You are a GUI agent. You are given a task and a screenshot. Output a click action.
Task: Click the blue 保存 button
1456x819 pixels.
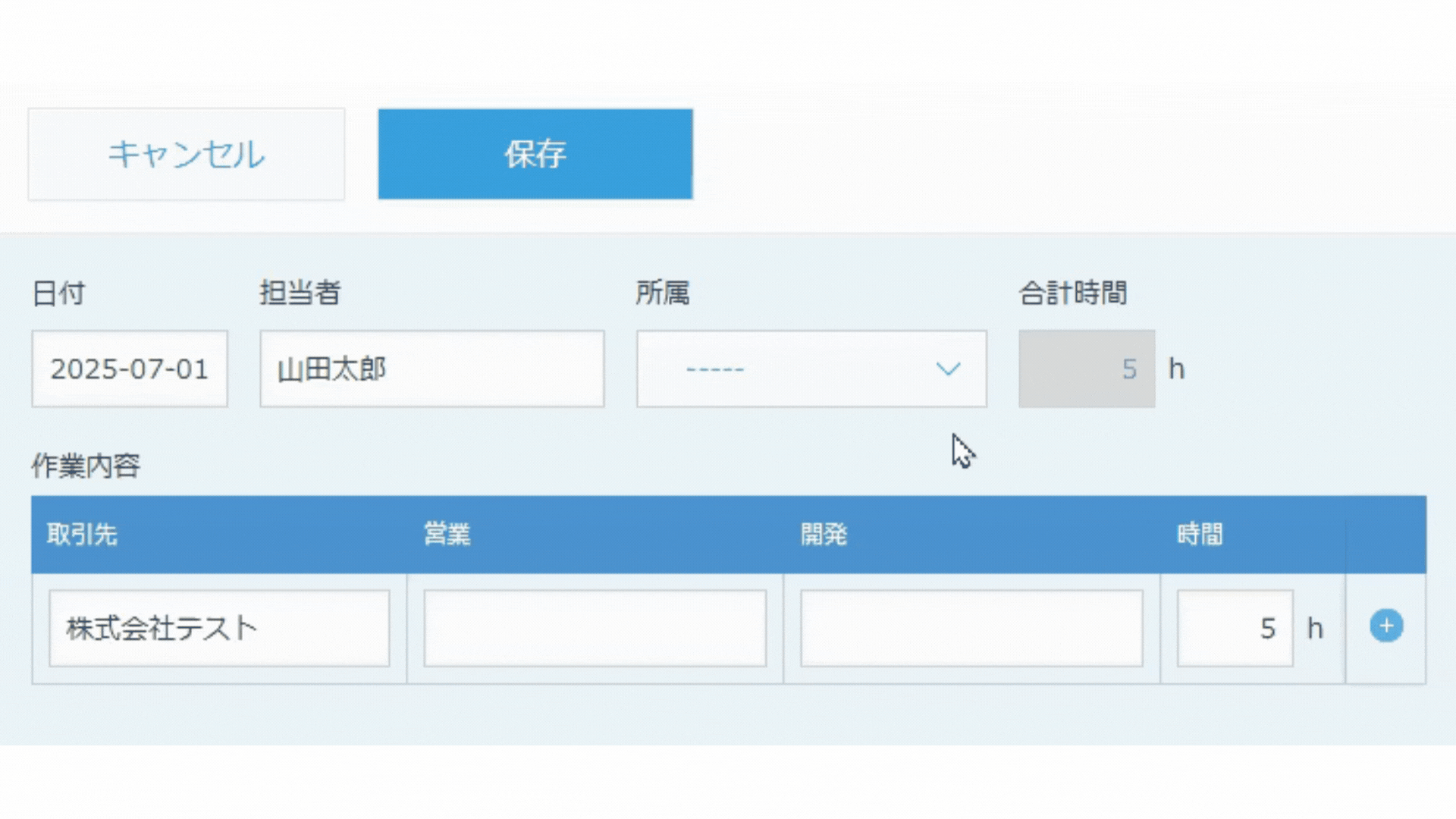(535, 154)
